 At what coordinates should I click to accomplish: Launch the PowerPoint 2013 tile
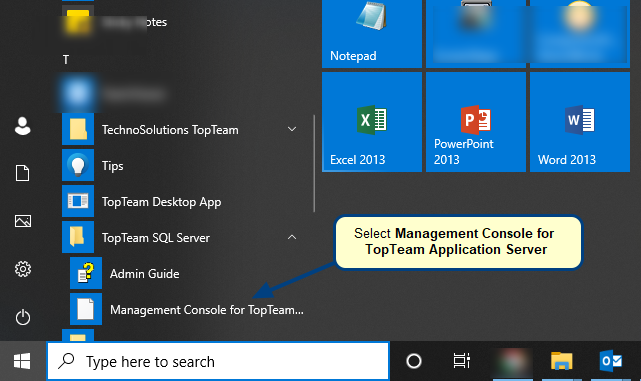pyautogui.click(x=476, y=122)
